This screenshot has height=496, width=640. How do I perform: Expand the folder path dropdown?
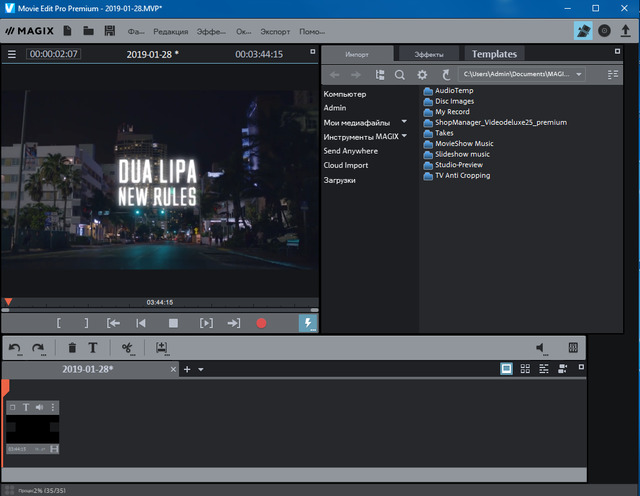click(579, 74)
